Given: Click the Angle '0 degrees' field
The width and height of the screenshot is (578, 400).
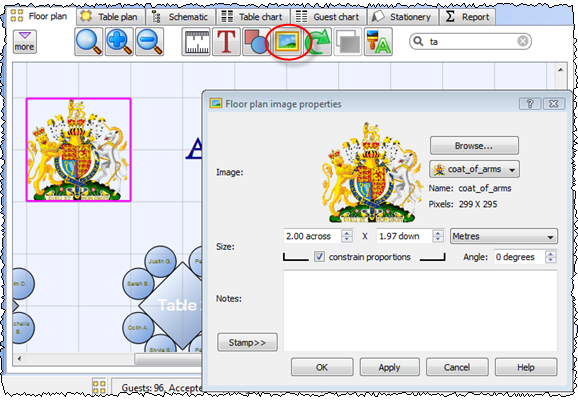Looking at the screenshot, I should [520, 257].
